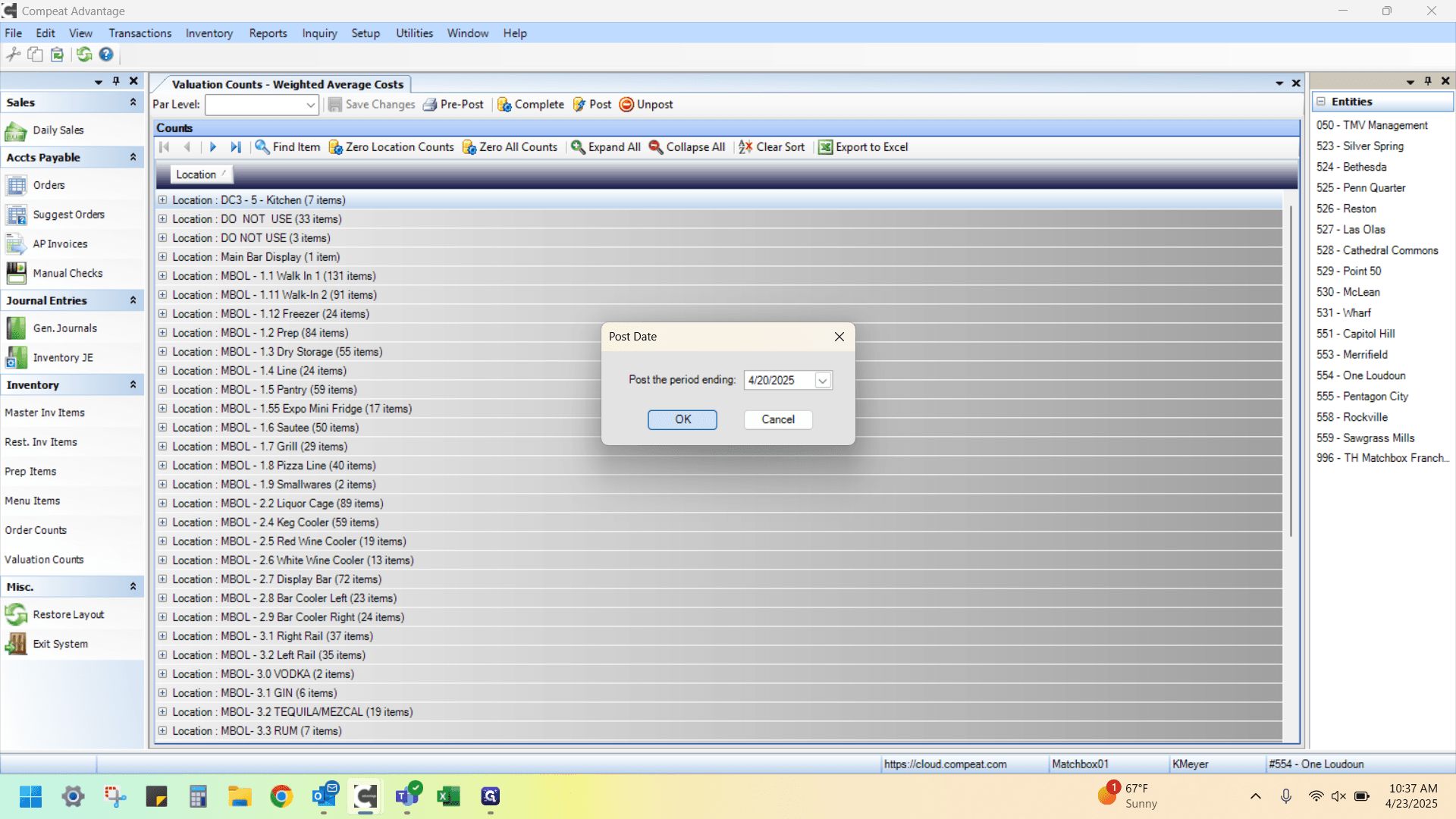Open Google Chrome from the taskbar
Screen dimensions: 1456x819
coord(281,796)
